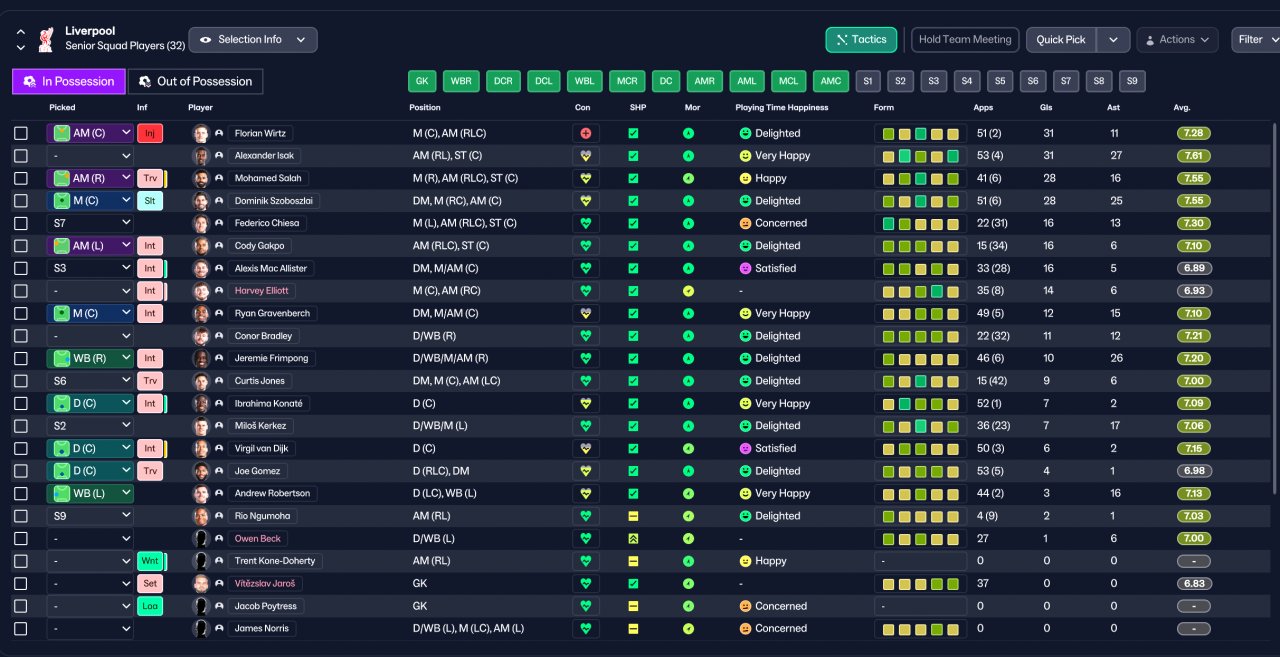1280x657 pixels.
Task: Open the Filter dropdown
Action: (1256, 40)
